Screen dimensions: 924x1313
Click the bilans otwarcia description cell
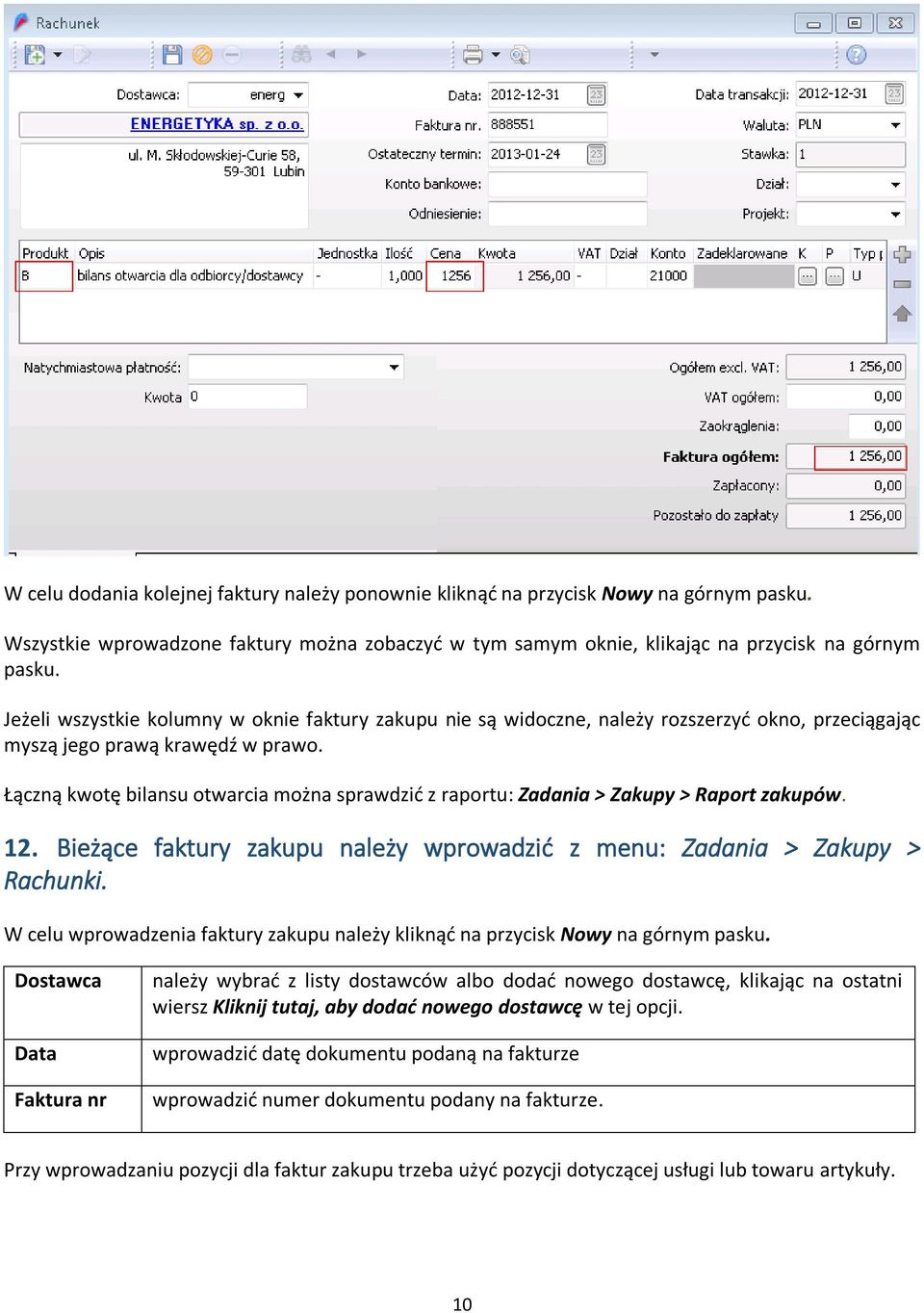pyautogui.click(x=193, y=276)
